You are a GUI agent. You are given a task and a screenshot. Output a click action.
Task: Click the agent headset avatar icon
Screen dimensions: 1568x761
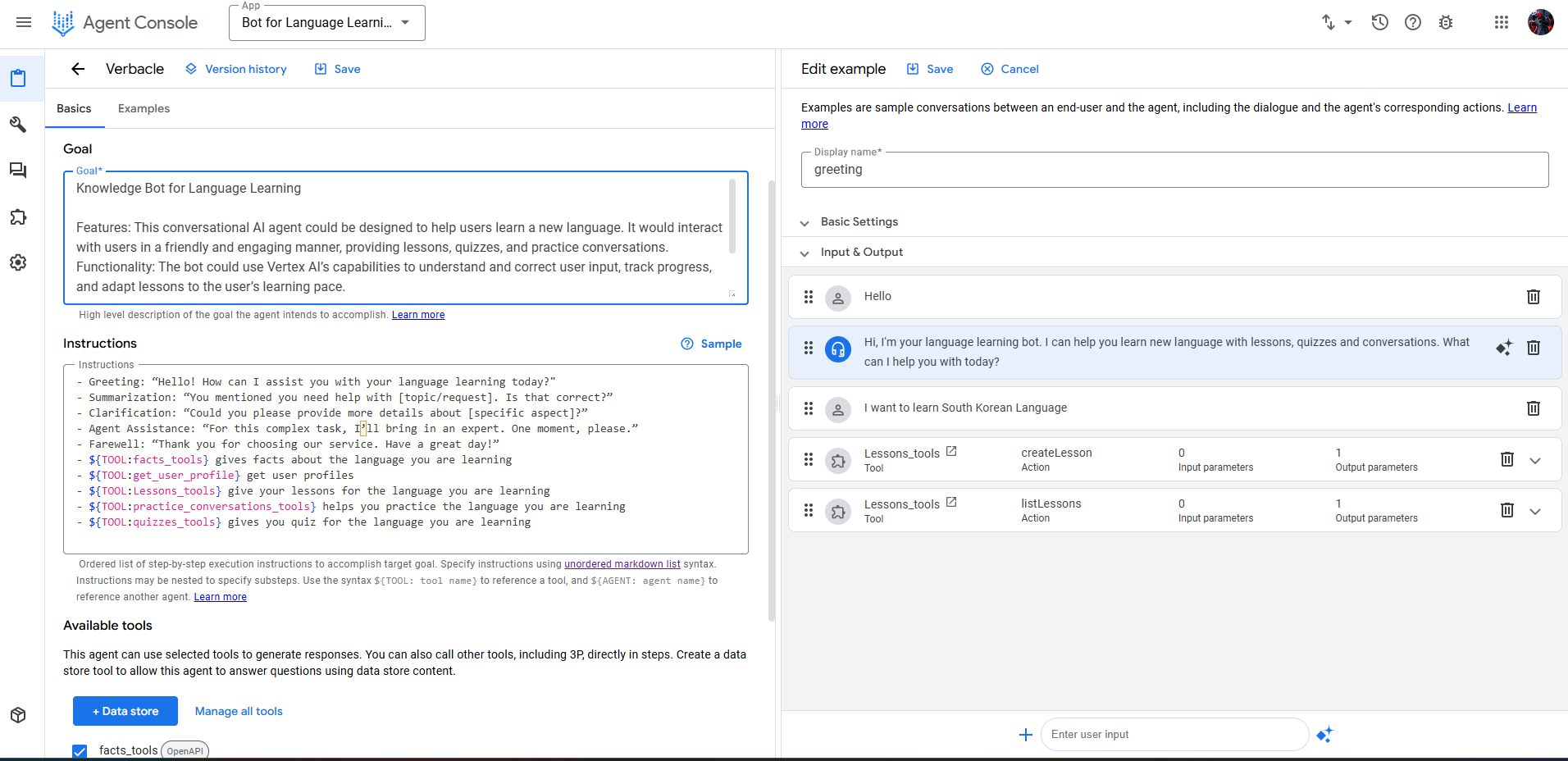(x=837, y=349)
